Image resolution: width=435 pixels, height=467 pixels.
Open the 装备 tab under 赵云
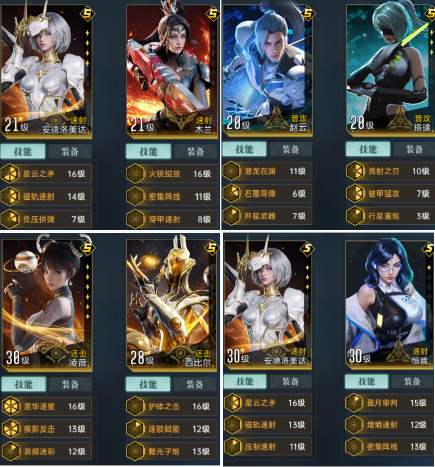[290, 149]
